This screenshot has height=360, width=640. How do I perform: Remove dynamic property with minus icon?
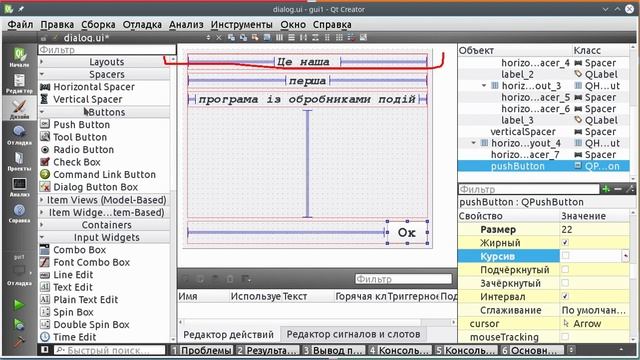[x=618, y=189]
